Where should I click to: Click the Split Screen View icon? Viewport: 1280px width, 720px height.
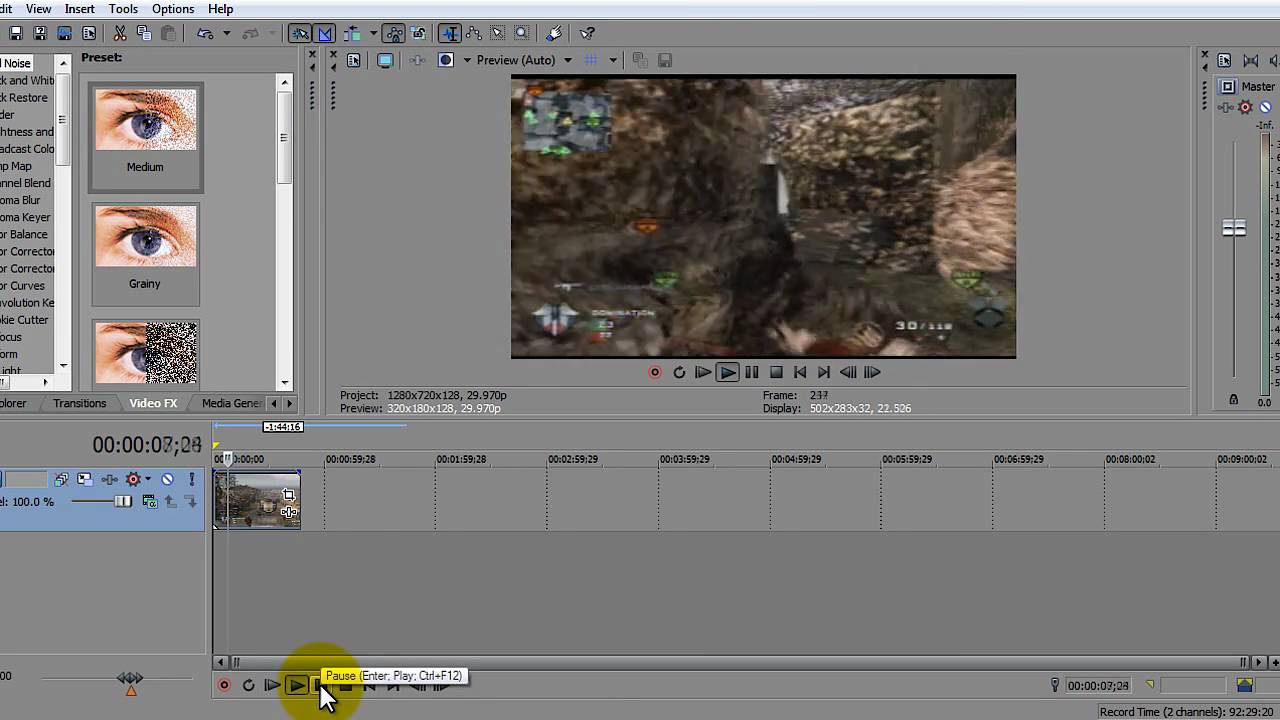(x=446, y=60)
